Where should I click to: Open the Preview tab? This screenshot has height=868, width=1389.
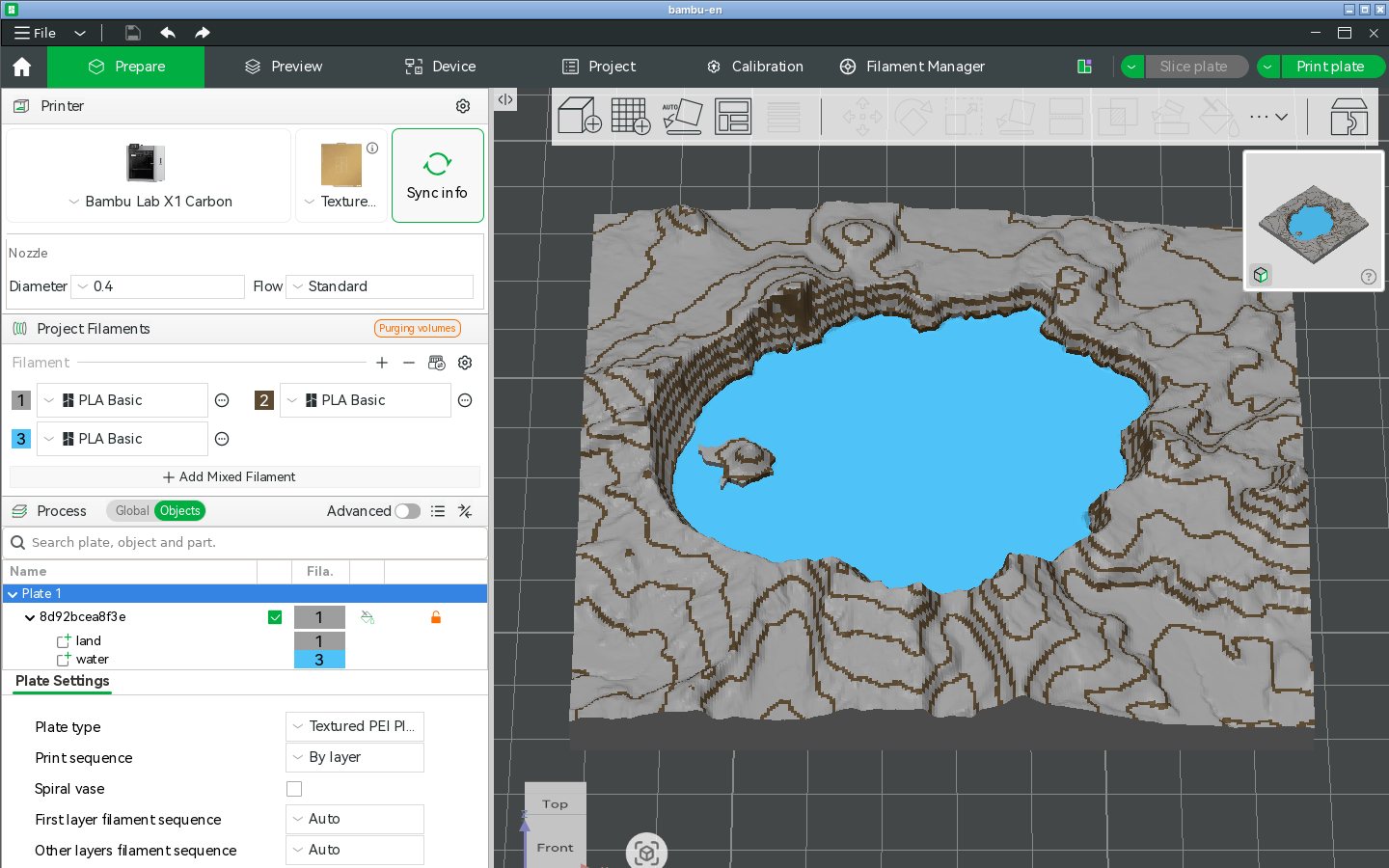coord(284,67)
